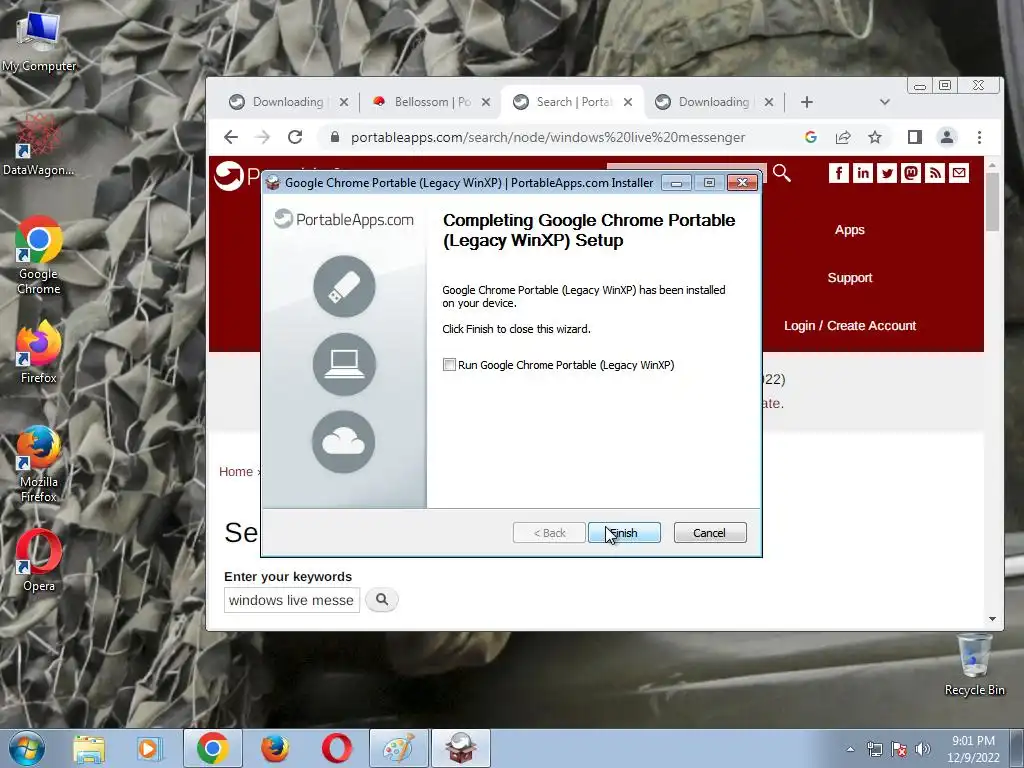Image resolution: width=1024 pixels, height=768 pixels.
Task: Open Windows Explorer from taskbar
Action: pyautogui.click(x=89, y=748)
